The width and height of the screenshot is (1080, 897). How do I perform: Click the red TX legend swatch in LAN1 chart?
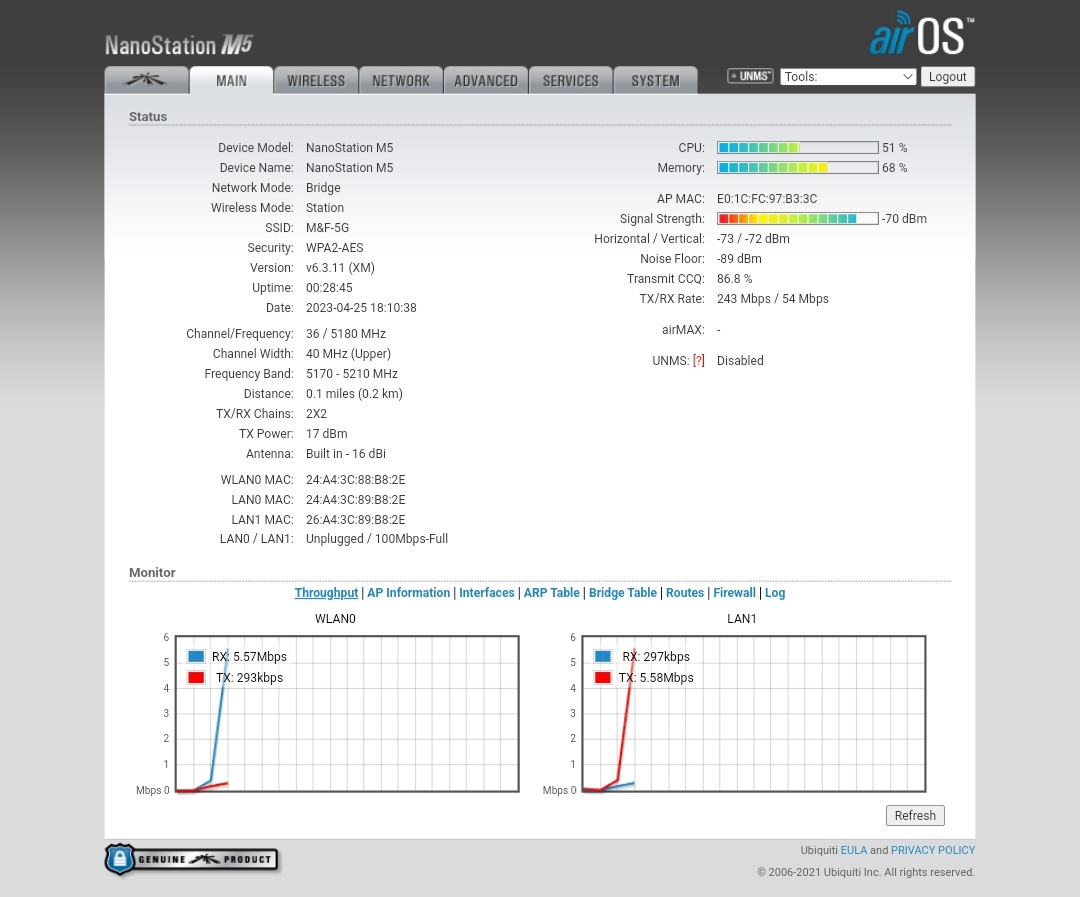603,677
